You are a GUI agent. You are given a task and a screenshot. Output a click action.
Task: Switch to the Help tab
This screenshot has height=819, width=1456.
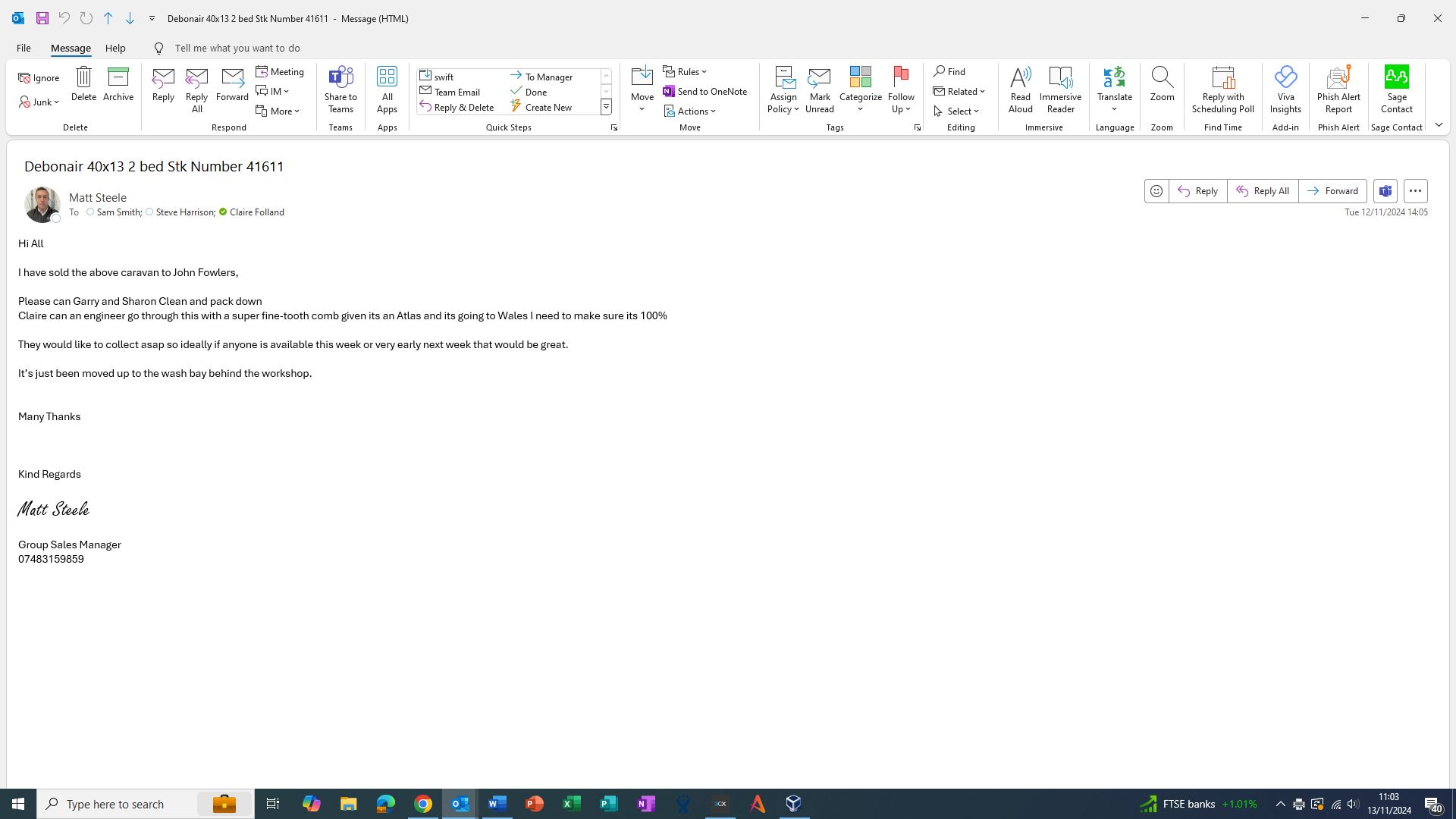(115, 49)
